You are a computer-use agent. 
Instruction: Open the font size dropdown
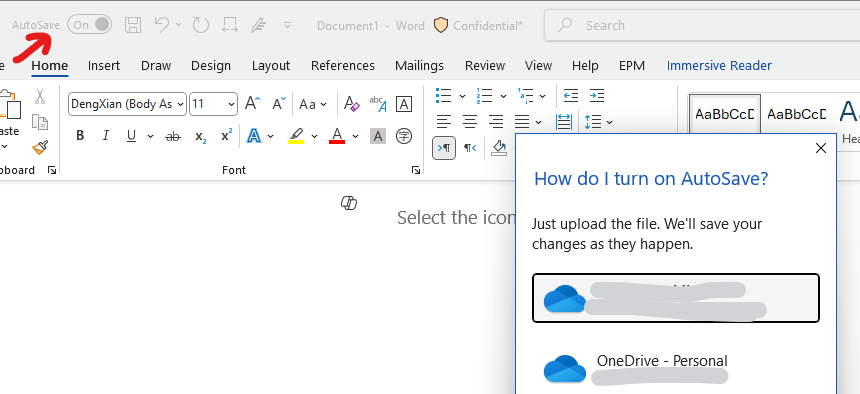(231, 104)
